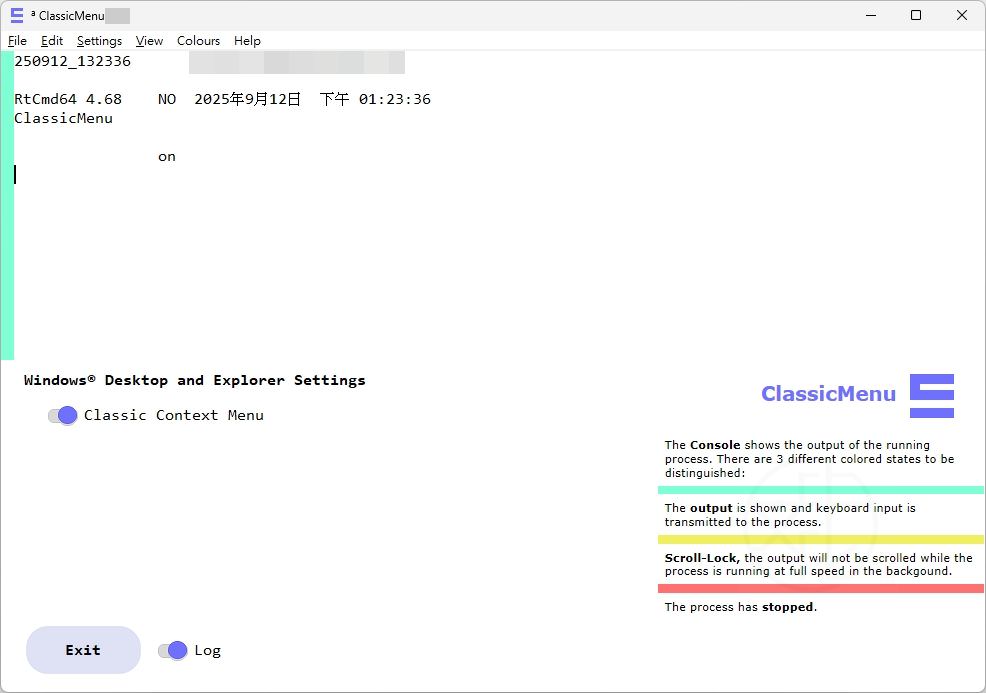This screenshot has height=693, width=986.
Task: Click the red stopped state color bar
Action: click(821, 589)
